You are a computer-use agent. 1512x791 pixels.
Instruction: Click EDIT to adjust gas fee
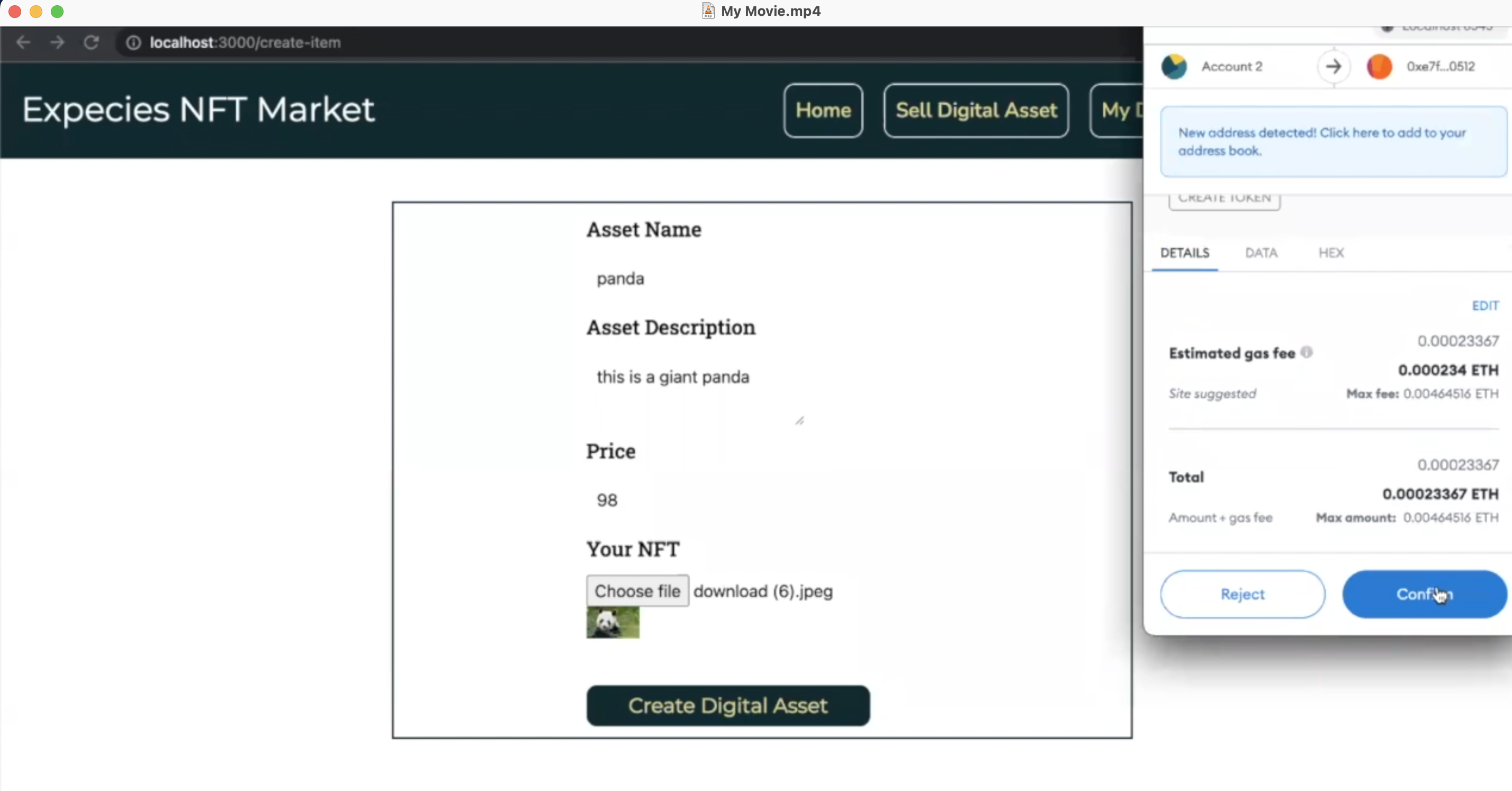click(1485, 305)
